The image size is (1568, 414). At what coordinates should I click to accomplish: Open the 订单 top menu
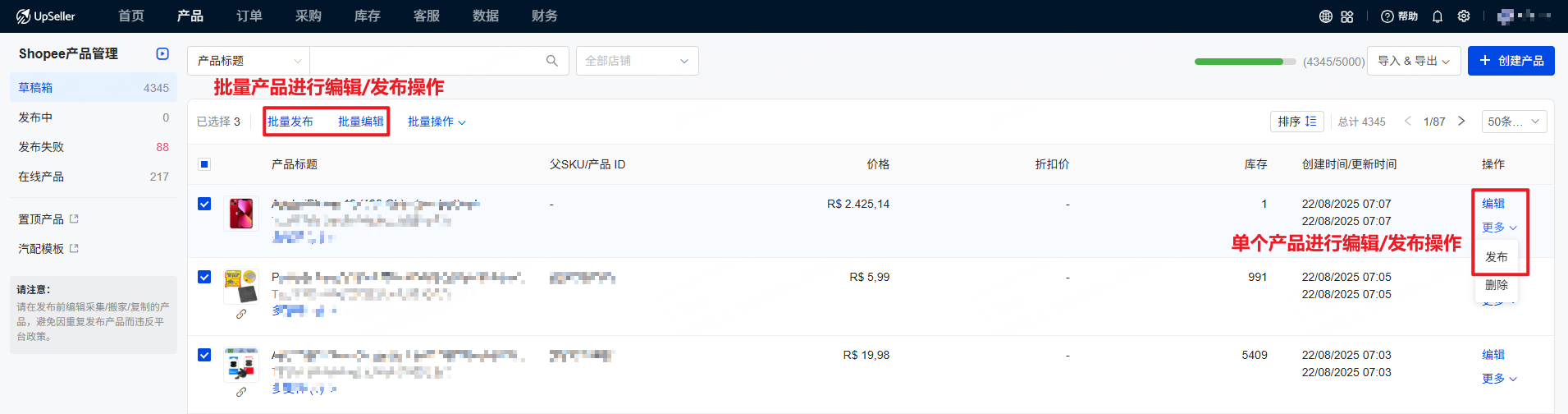249,16
